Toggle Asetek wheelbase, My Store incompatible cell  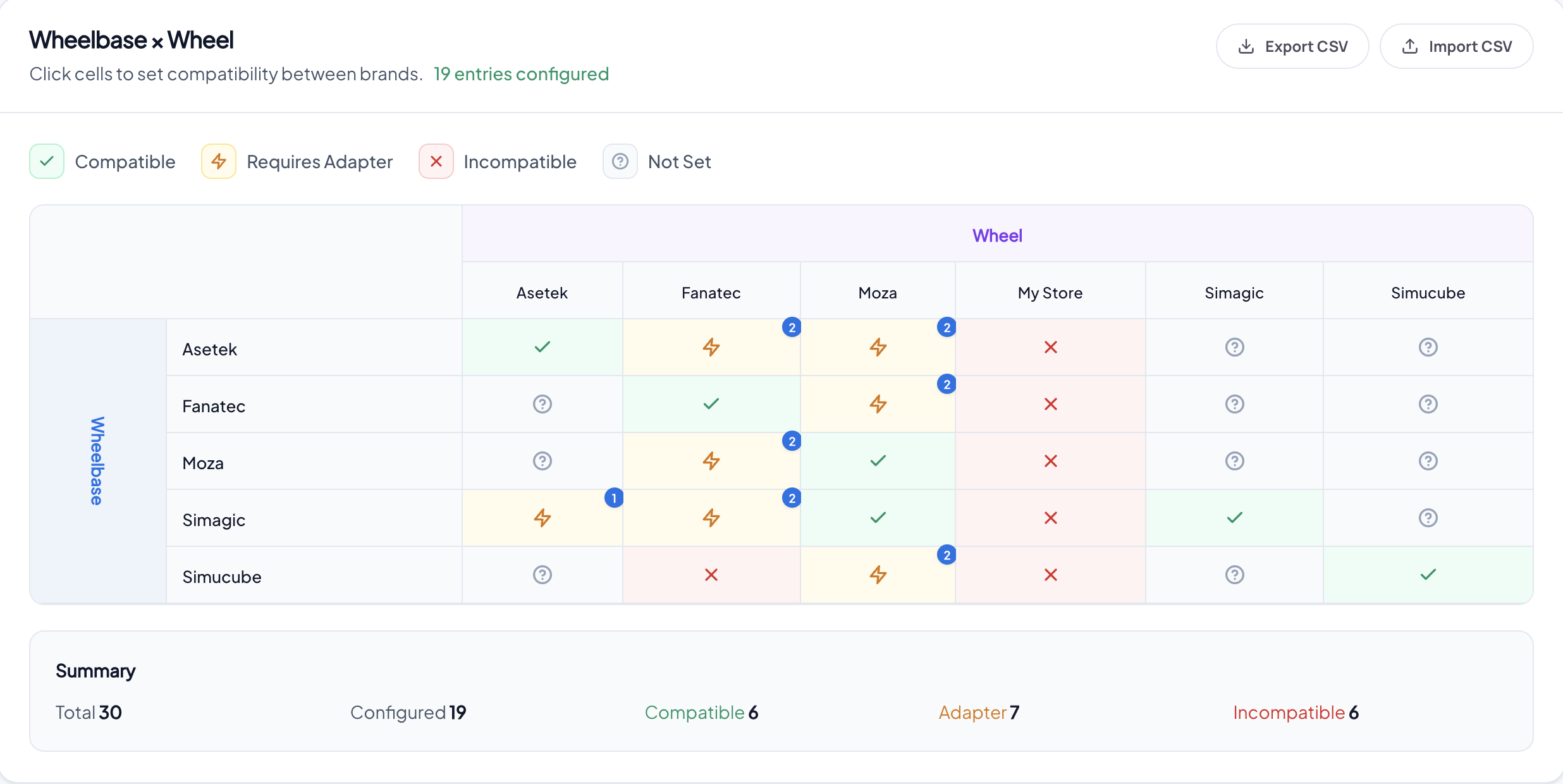click(1051, 347)
